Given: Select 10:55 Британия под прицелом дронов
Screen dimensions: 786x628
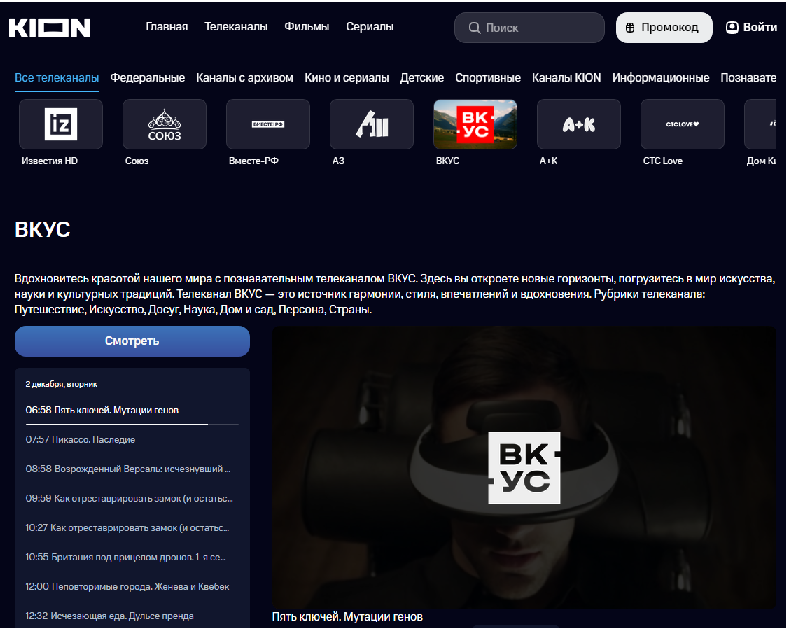Looking at the screenshot, I should [125, 557].
